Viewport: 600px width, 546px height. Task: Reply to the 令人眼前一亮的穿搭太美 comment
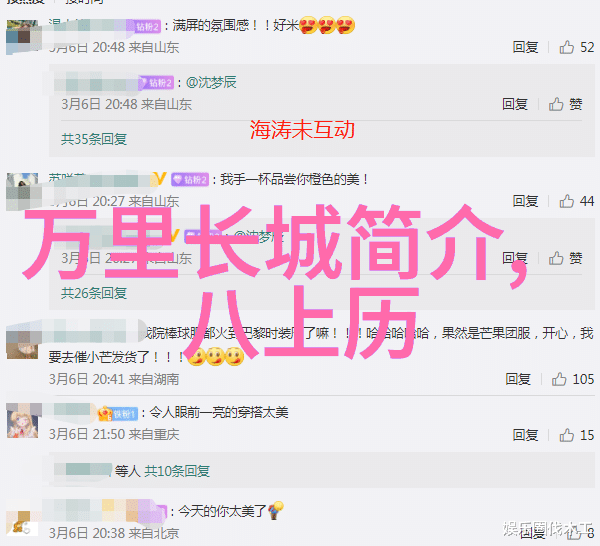pos(525,435)
